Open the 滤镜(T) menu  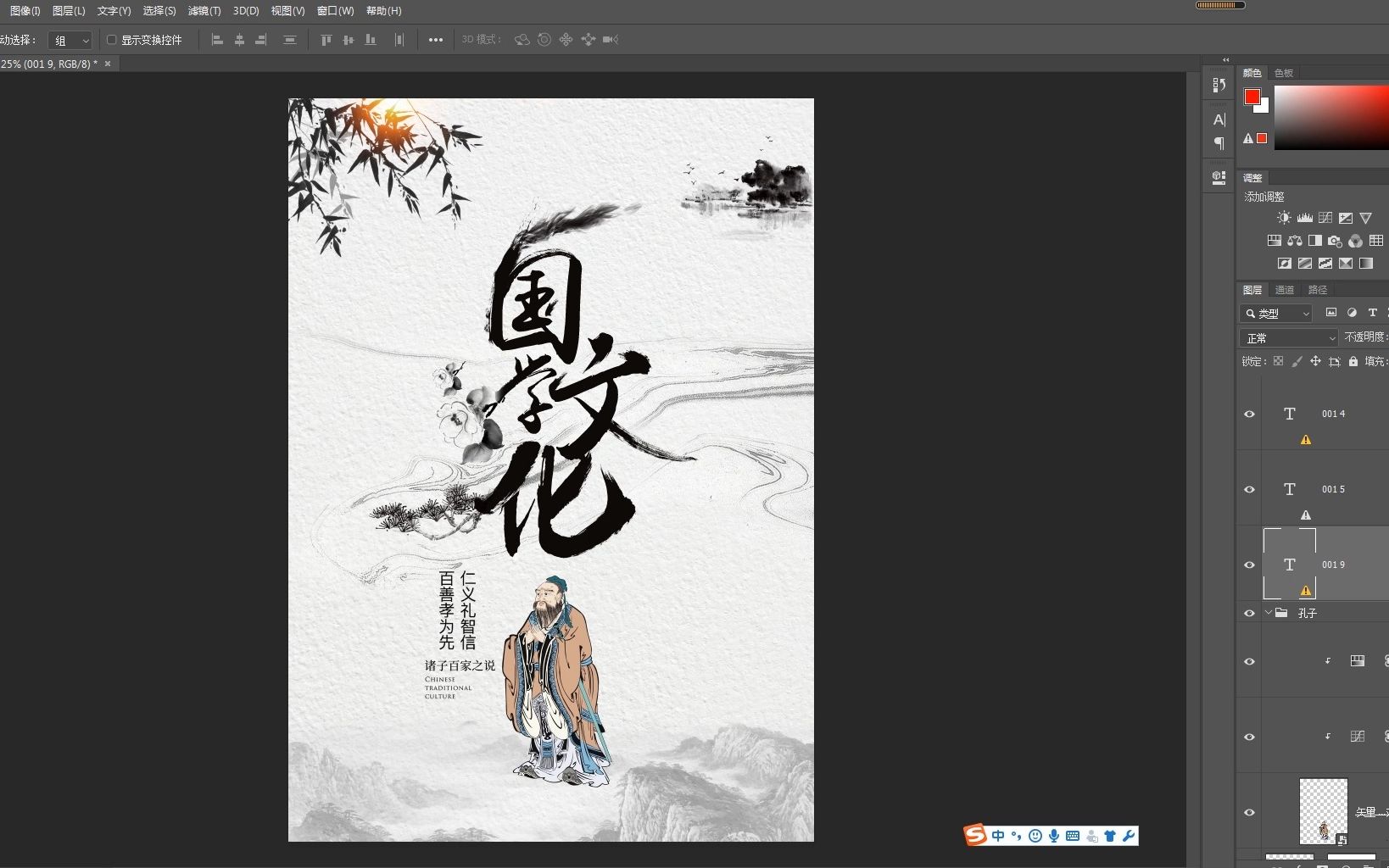(204, 11)
